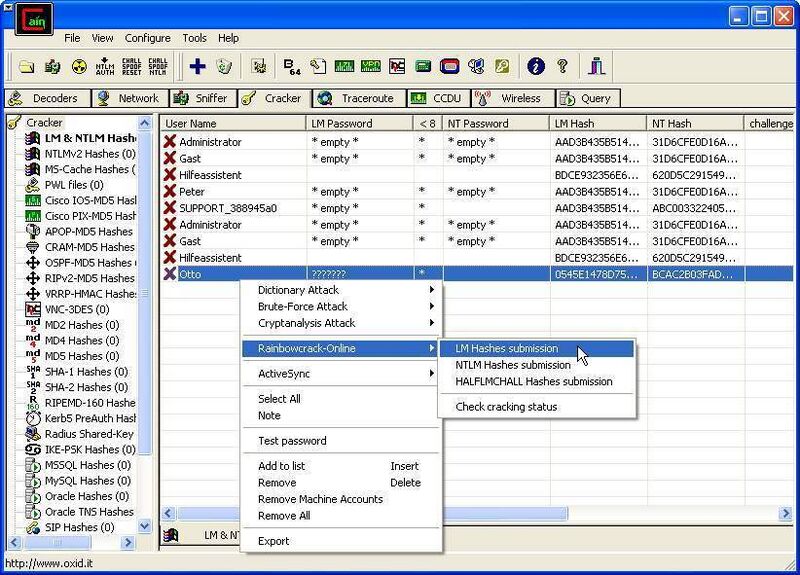Image resolution: width=800 pixels, height=575 pixels.
Task: Click the NTLM AUTH toolbar icon
Action: coord(105,66)
